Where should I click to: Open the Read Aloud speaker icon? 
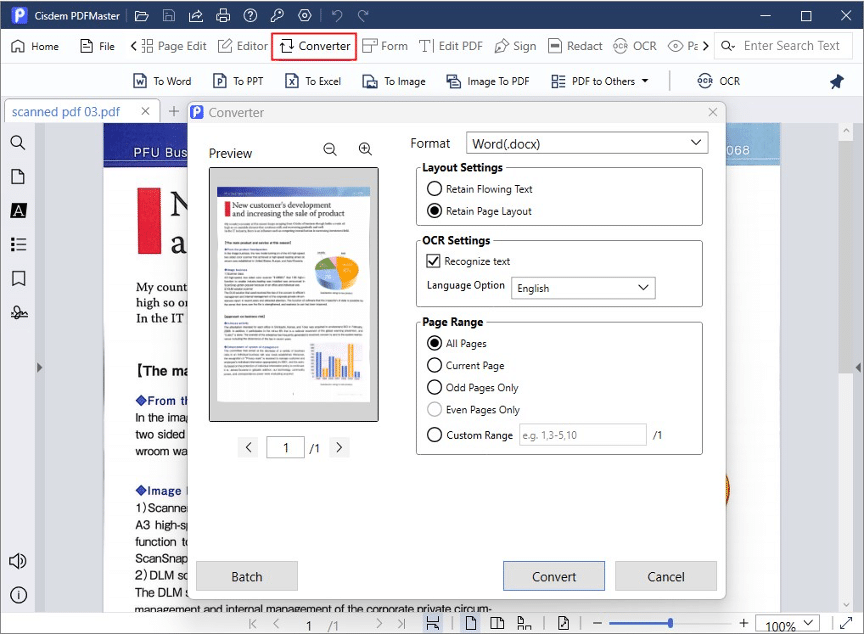click(17, 561)
